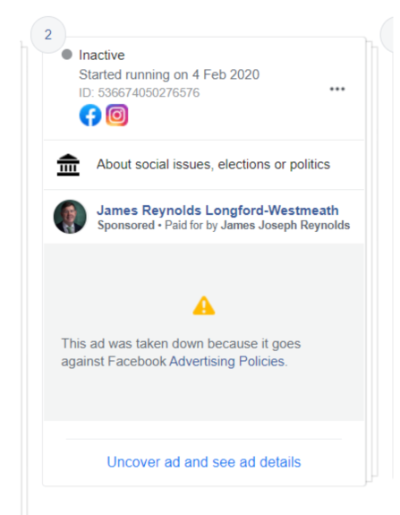This screenshot has width=400, height=515.
Task: Click the Facebook platform icon
Action: 90,115
